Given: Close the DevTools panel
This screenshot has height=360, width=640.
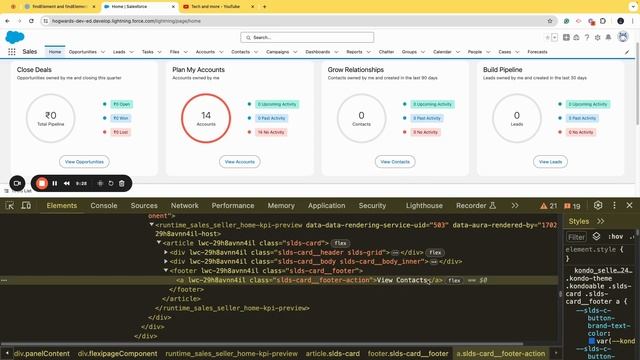Looking at the screenshot, I should [629, 205].
